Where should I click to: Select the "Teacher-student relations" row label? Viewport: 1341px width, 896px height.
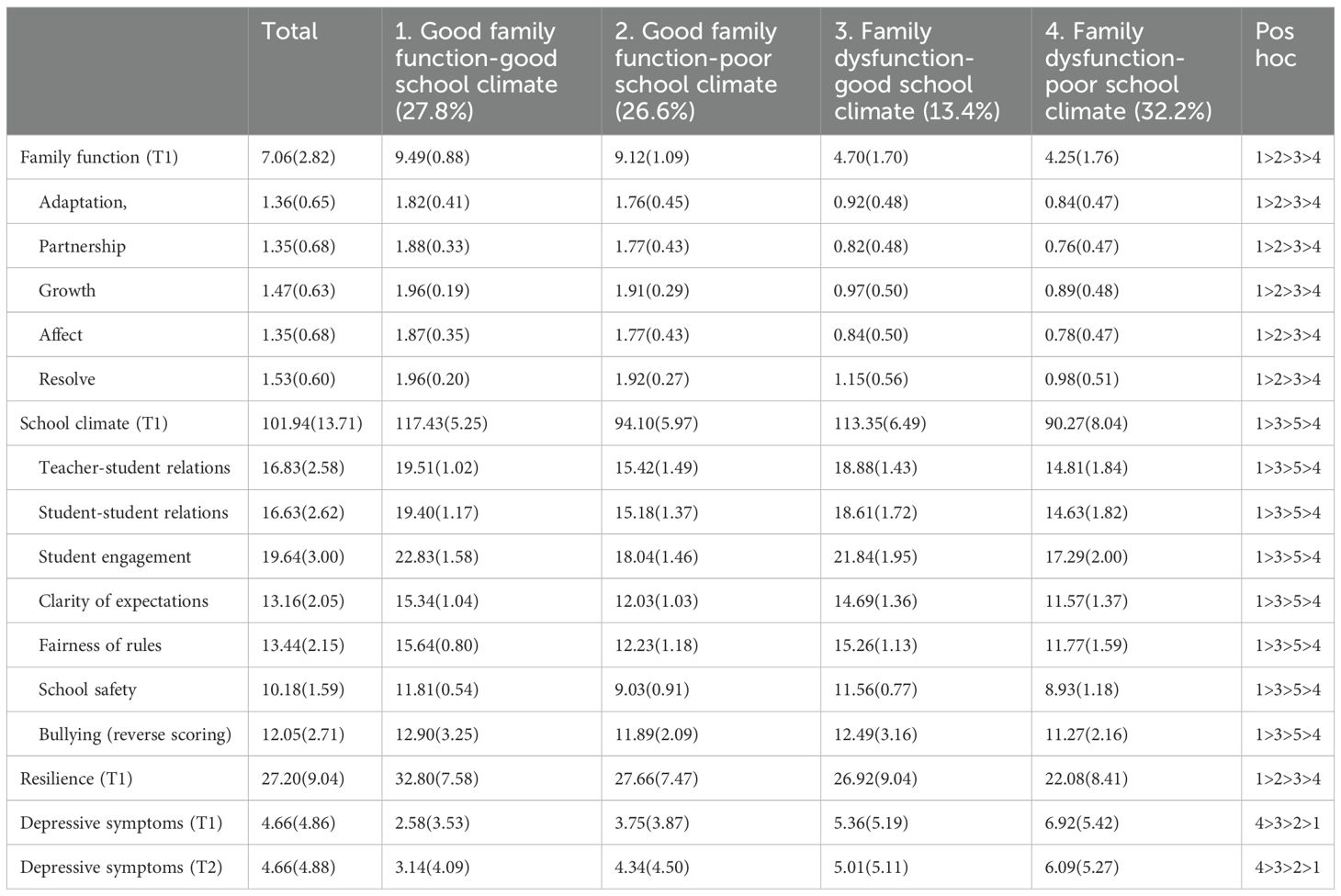pos(134,467)
